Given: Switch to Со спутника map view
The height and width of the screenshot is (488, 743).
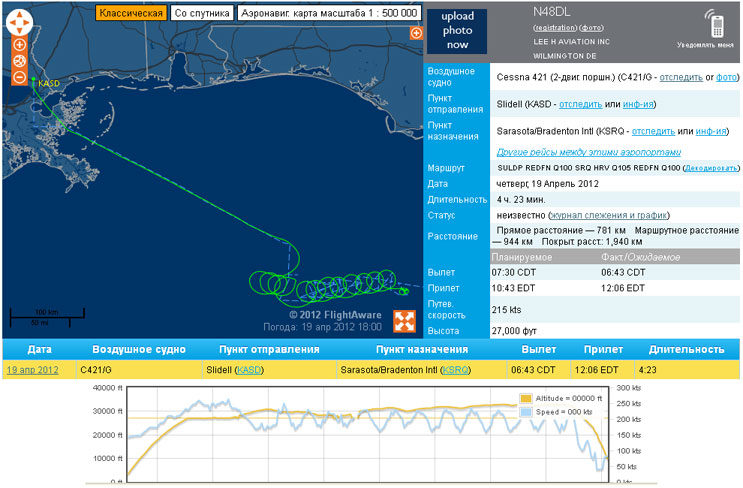Looking at the screenshot, I should click(x=202, y=13).
